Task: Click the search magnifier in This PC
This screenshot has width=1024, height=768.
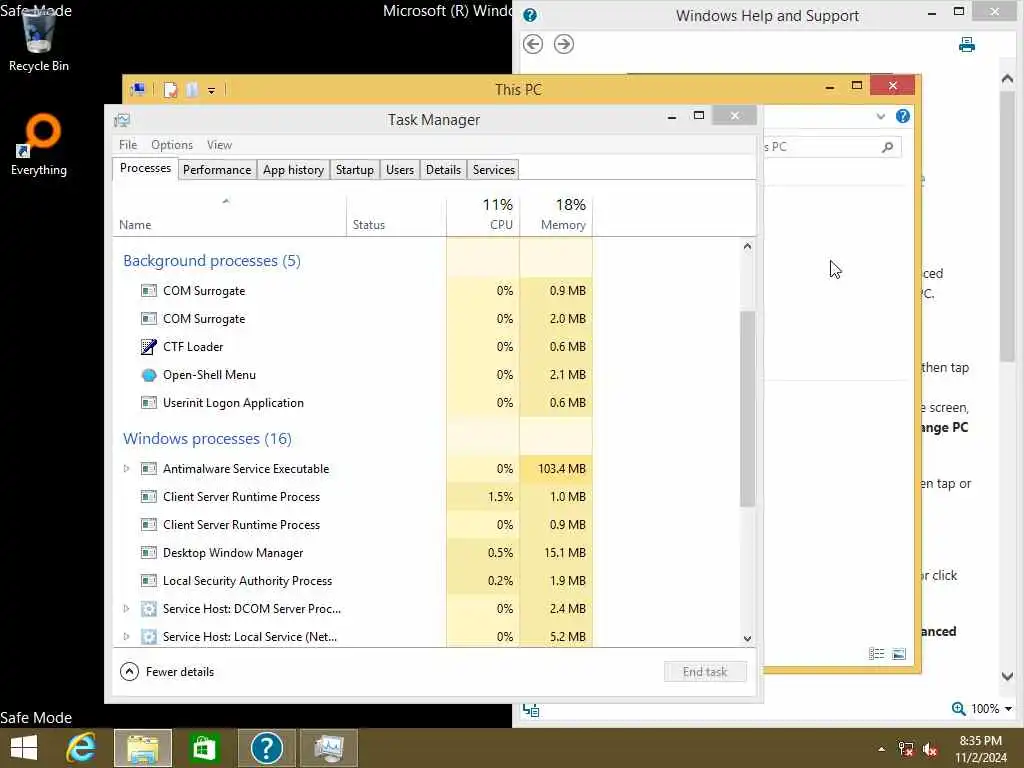Action: tap(887, 147)
